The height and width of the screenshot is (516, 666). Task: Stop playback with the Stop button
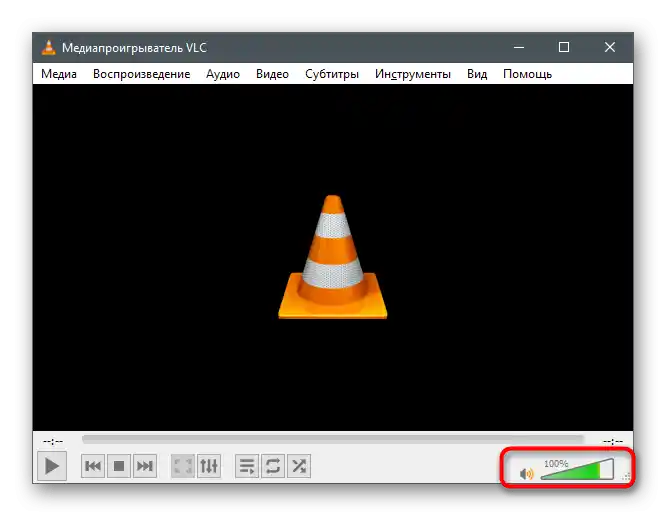click(119, 466)
